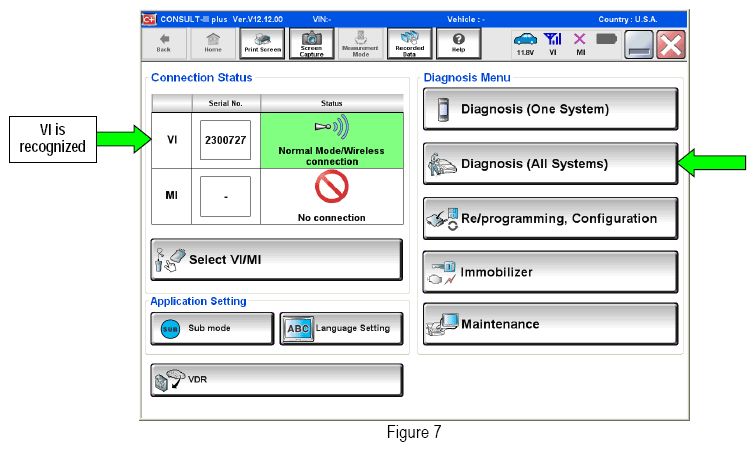Open Sub mode application setting
The image size is (756, 451).
(x=212, y=328)
